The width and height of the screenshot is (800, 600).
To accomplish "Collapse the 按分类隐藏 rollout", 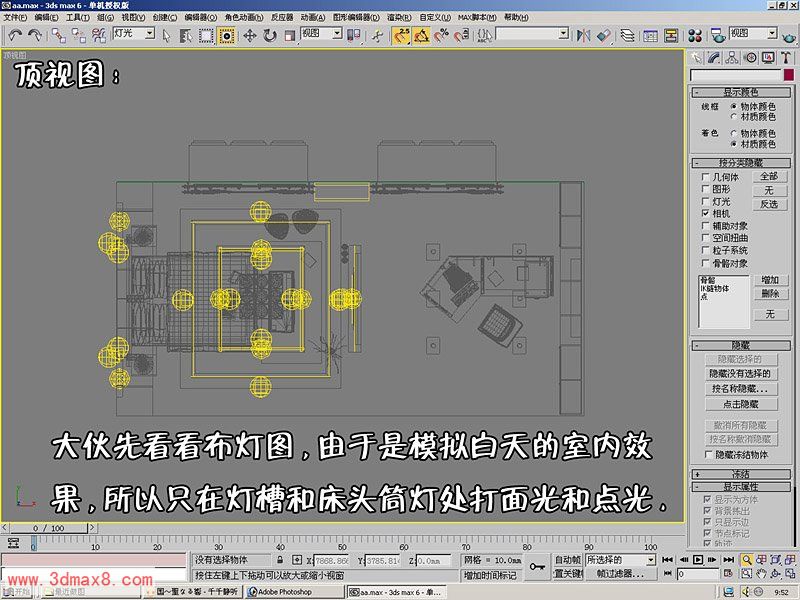I will click(x=740, y=163).
